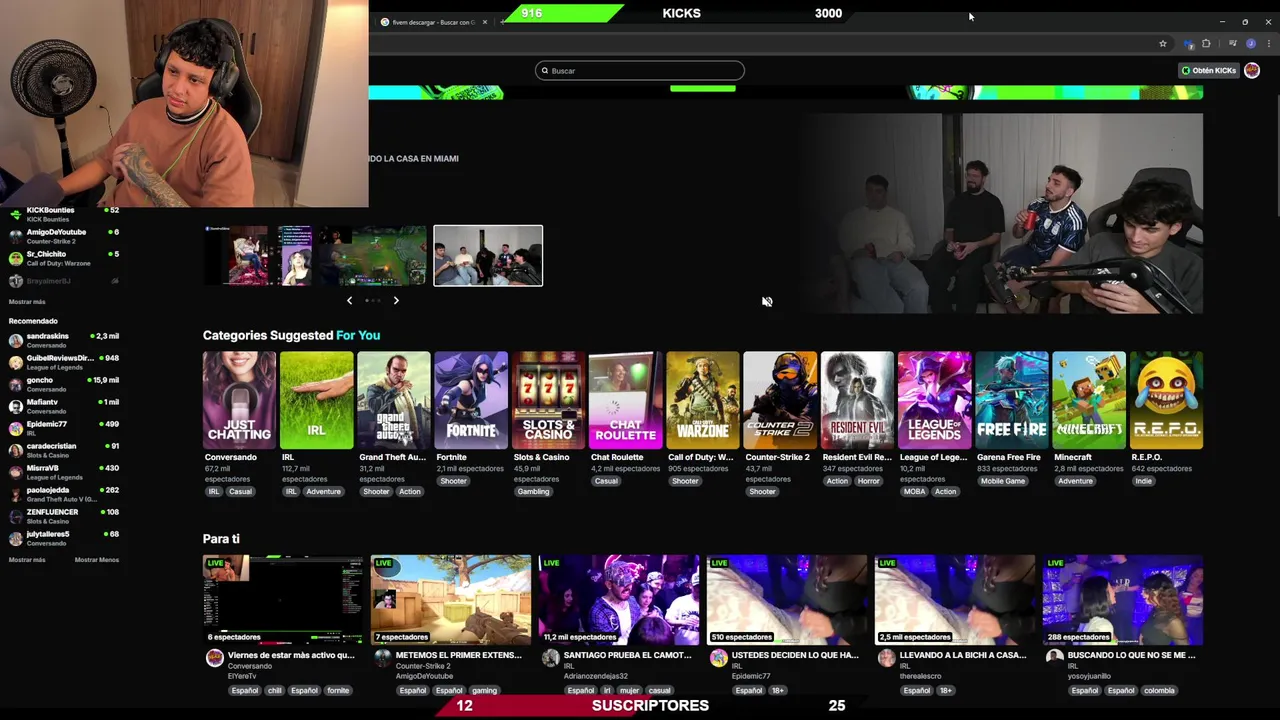The width and height of the screenshot is (1280, 720).
Task: Open the Kick user avatar menu
Action: 1252,70
